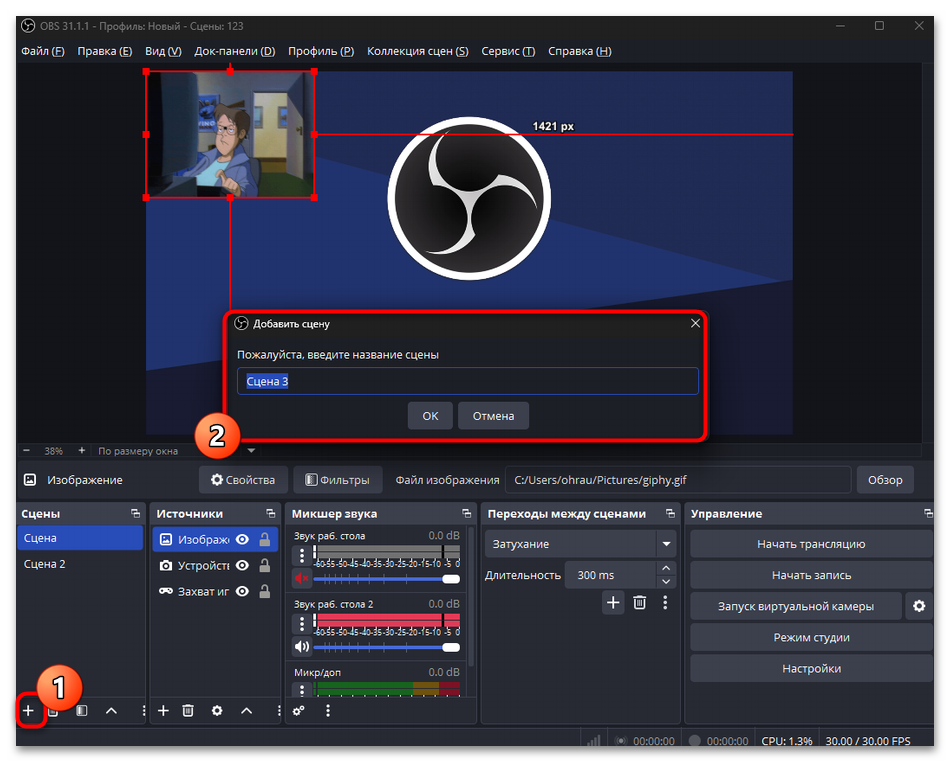The image size is (950, 762).
Task: Move selected scene up in Сцены list
Action: click(111, 711)
